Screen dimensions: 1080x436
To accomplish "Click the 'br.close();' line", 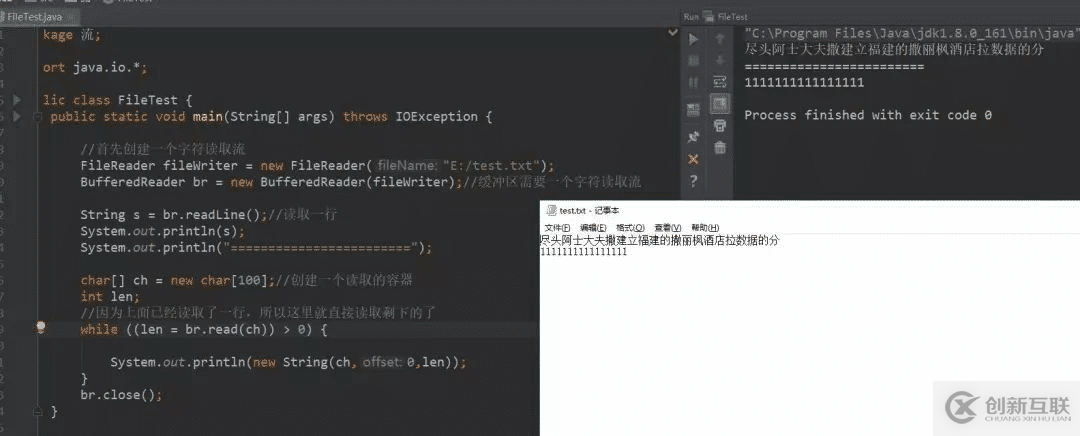I will (x=121, y=395).
